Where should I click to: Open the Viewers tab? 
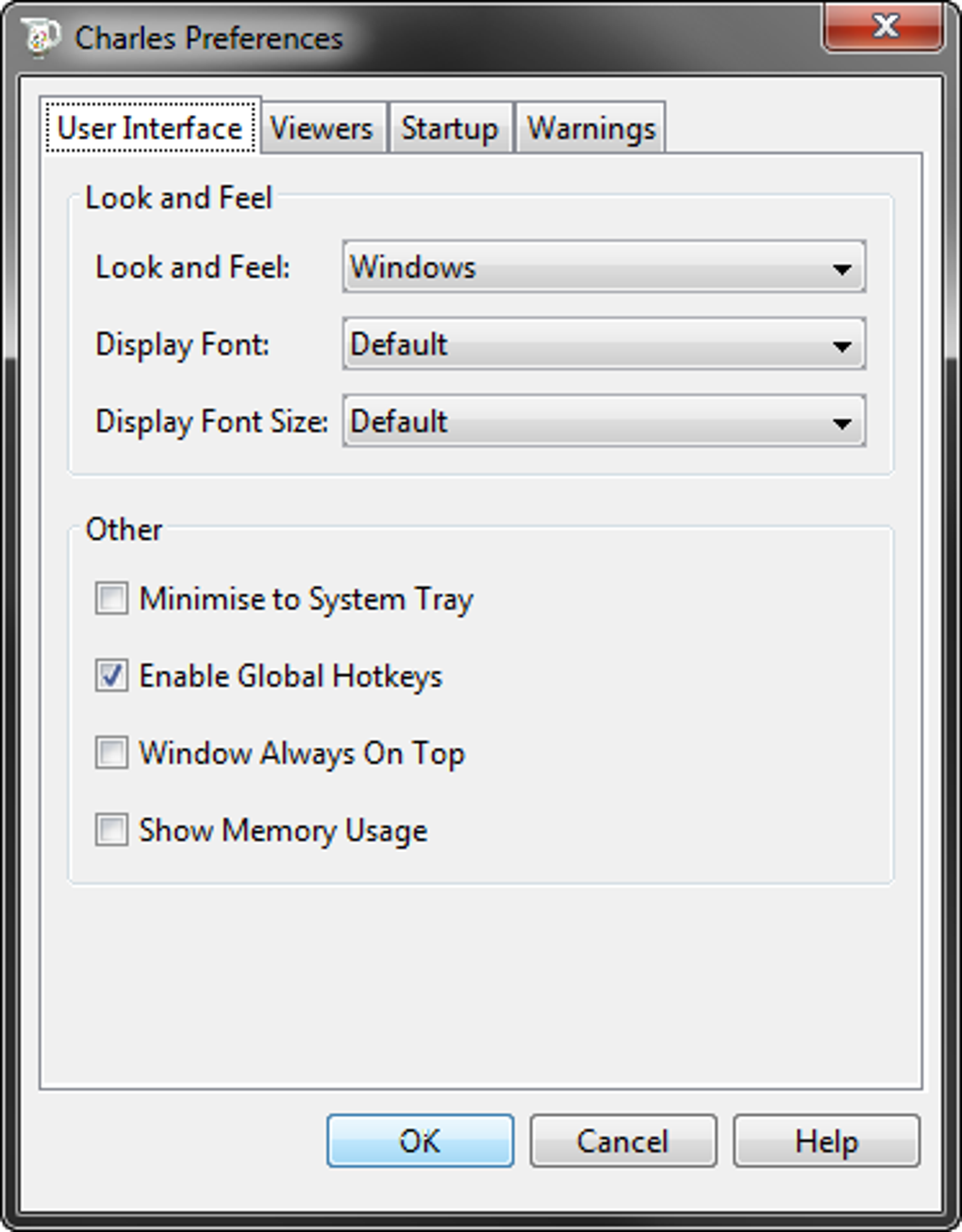tap(322, 127)
